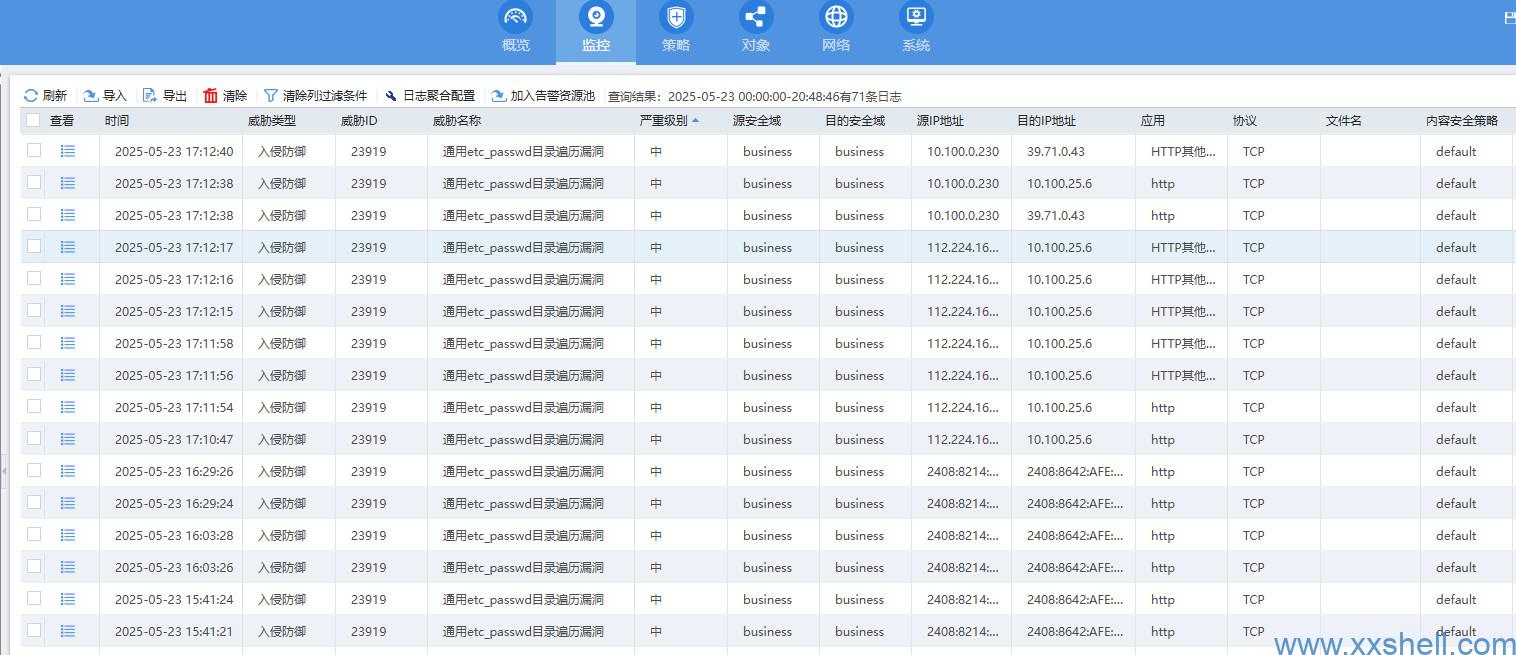Screen dimensions: 1516x655
Task: Click 清除列过滤条件 to clear column filters
Action: click(315, 96)
